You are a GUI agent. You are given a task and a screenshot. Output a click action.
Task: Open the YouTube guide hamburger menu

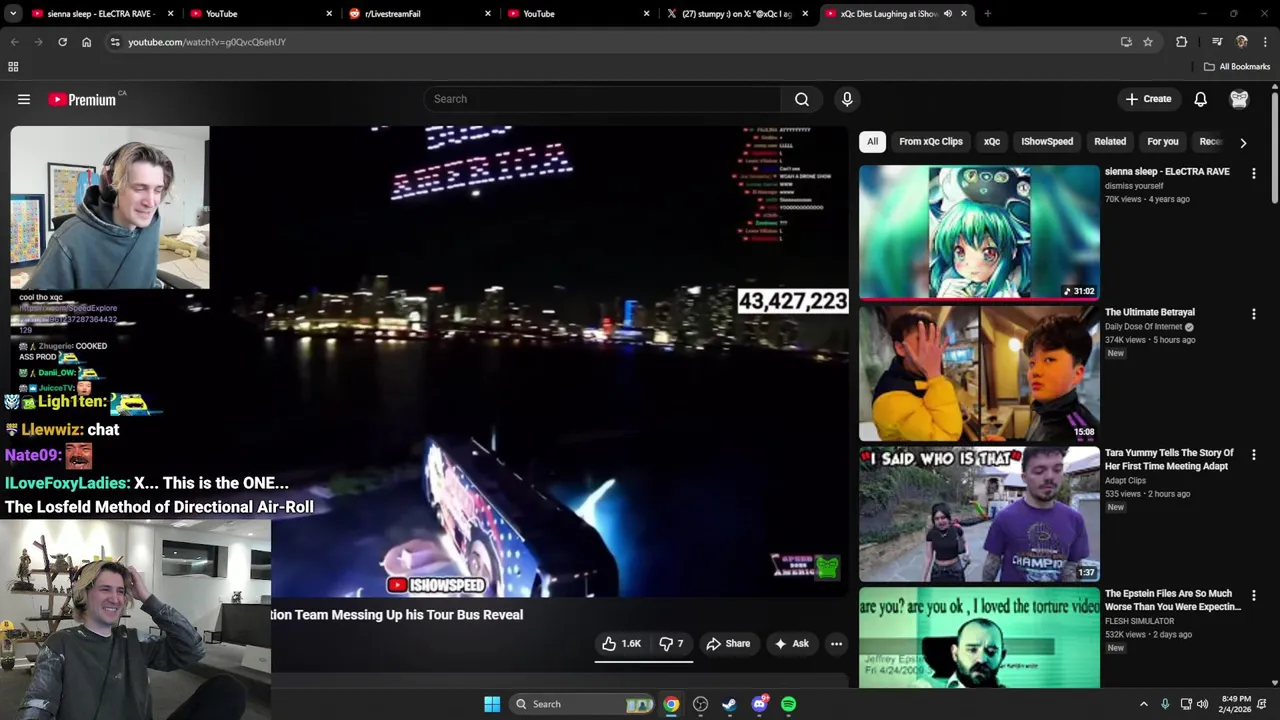pos(24,99)
